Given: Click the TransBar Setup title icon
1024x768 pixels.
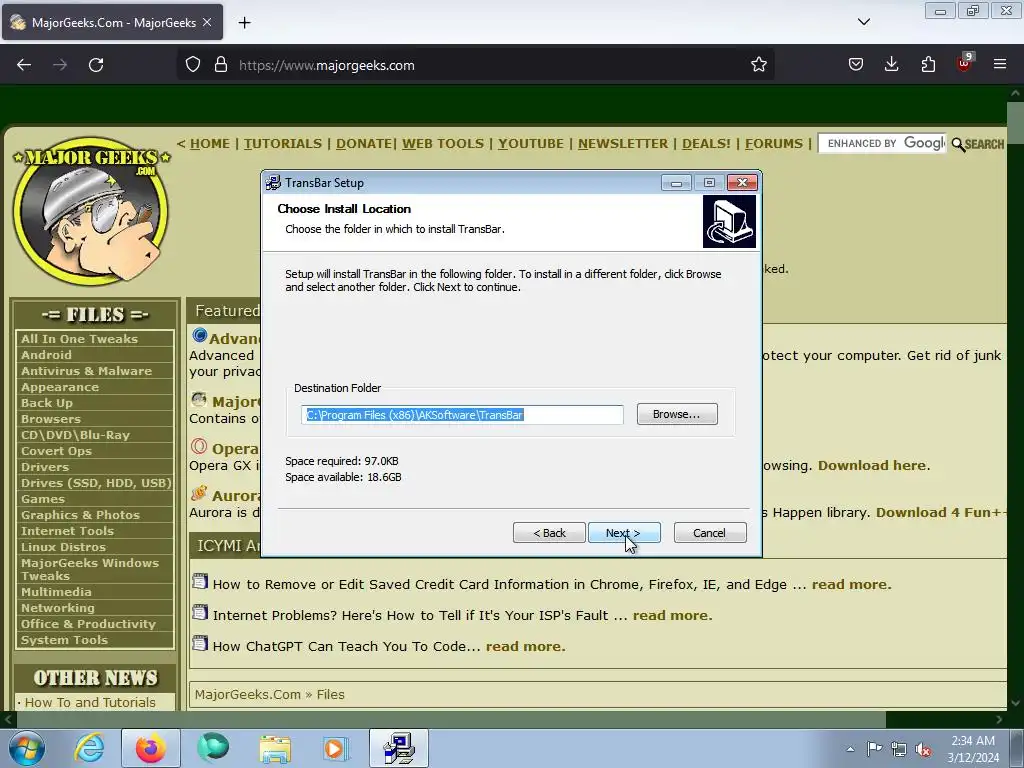Looking at the screenshot, I should tap(273, 183).
